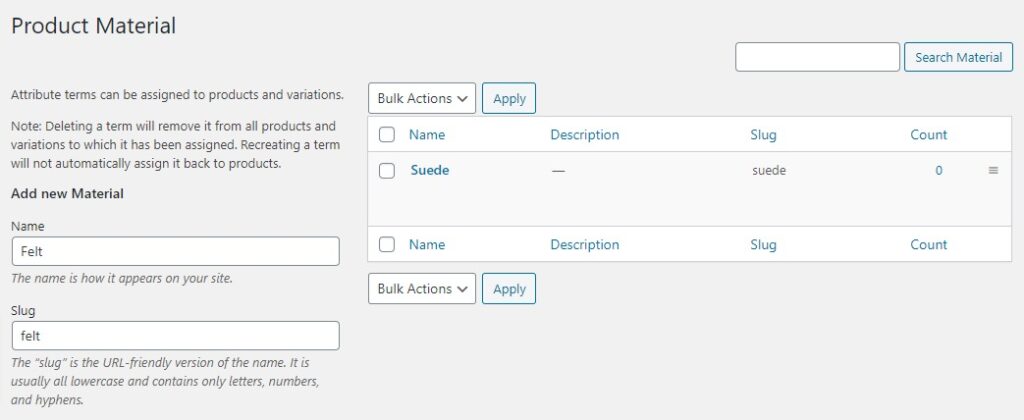Toggle select-all checkbox in table footer
The width and height of the screenshot is (1024, 420).
pyautogui.click(x=387, y=245)
